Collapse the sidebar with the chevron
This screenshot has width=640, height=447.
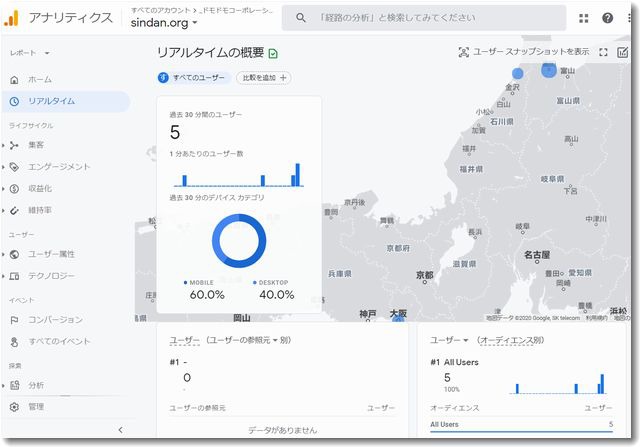120,430
